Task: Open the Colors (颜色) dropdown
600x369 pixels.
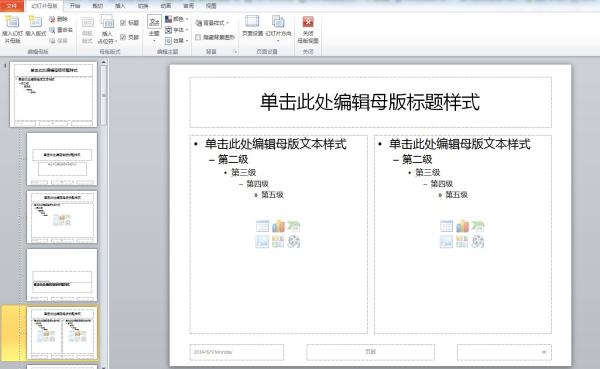Action: coord(176,19)
